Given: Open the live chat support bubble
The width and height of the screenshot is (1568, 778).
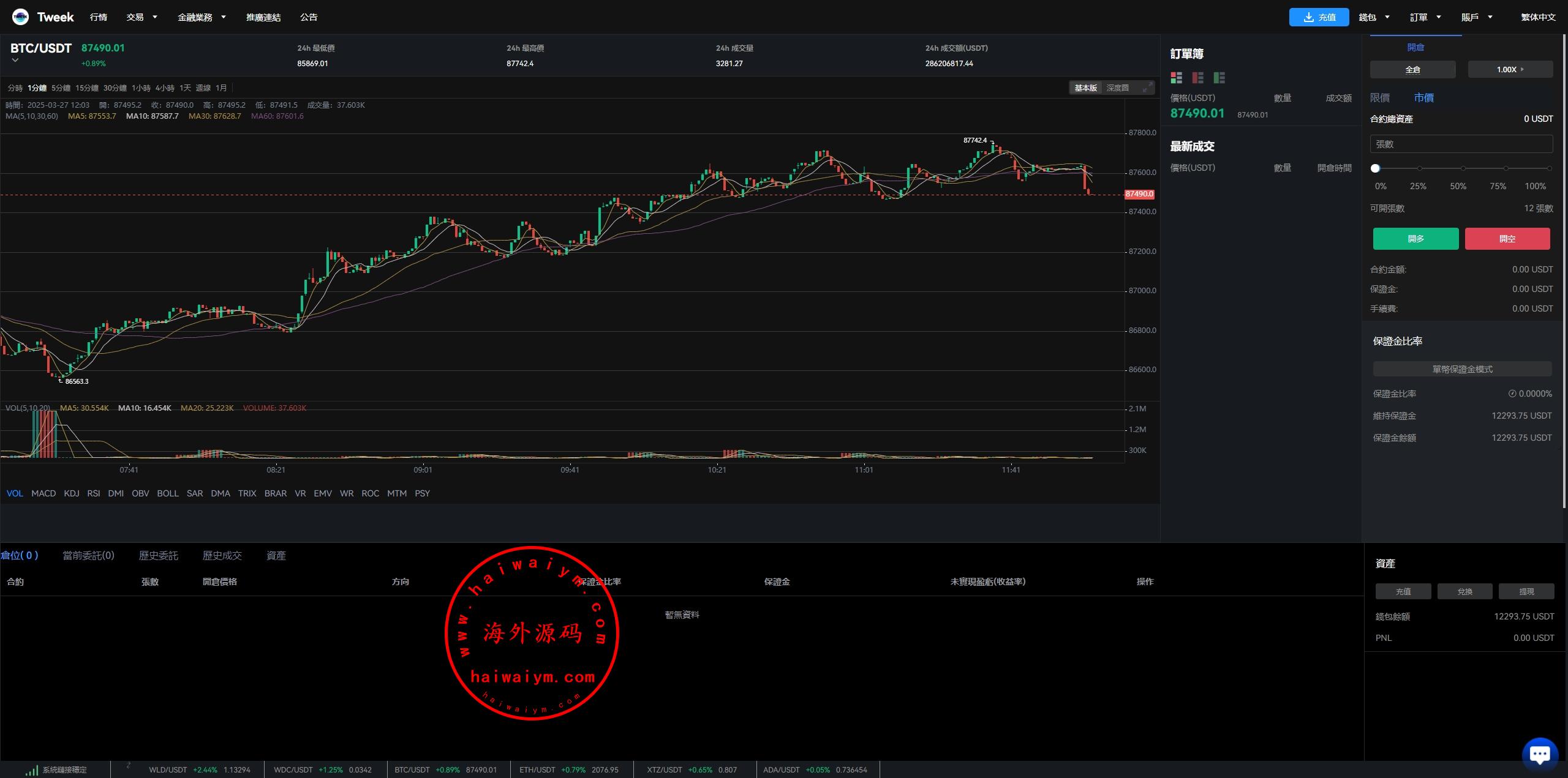Looking at the screenshot, I should coord(1539,754).
